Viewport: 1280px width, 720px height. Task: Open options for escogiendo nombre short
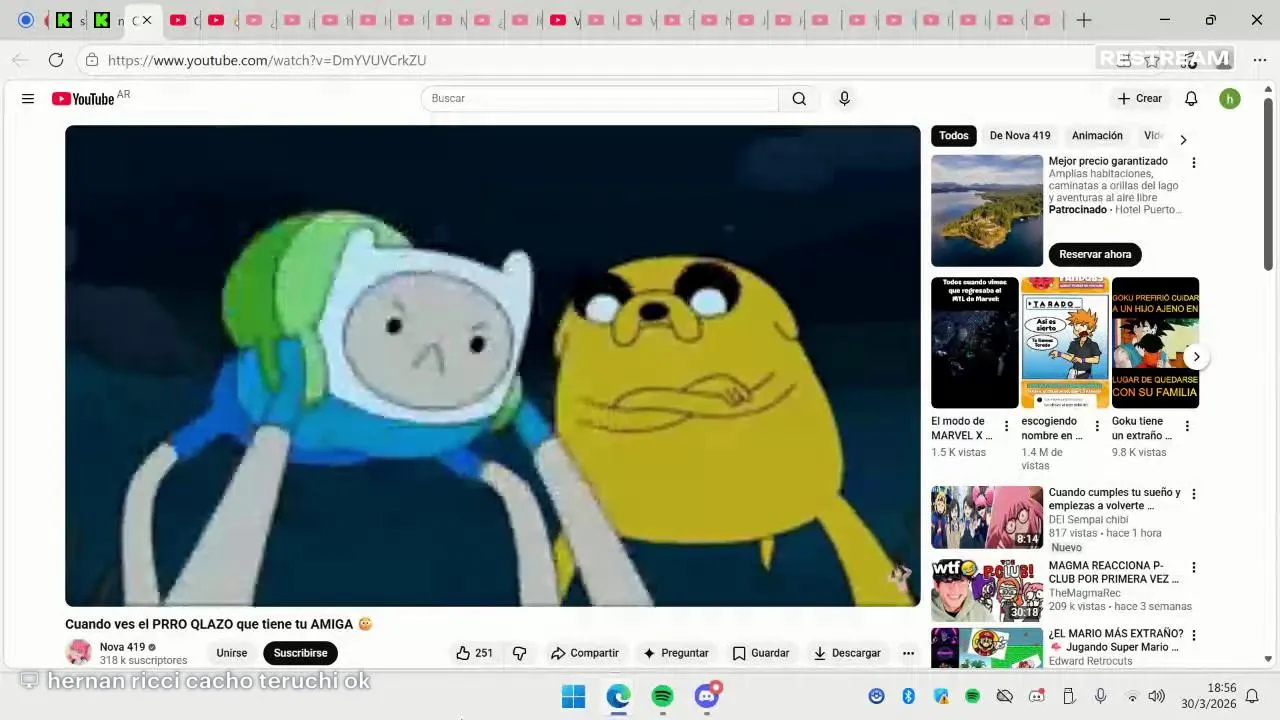coord(1097,427)
